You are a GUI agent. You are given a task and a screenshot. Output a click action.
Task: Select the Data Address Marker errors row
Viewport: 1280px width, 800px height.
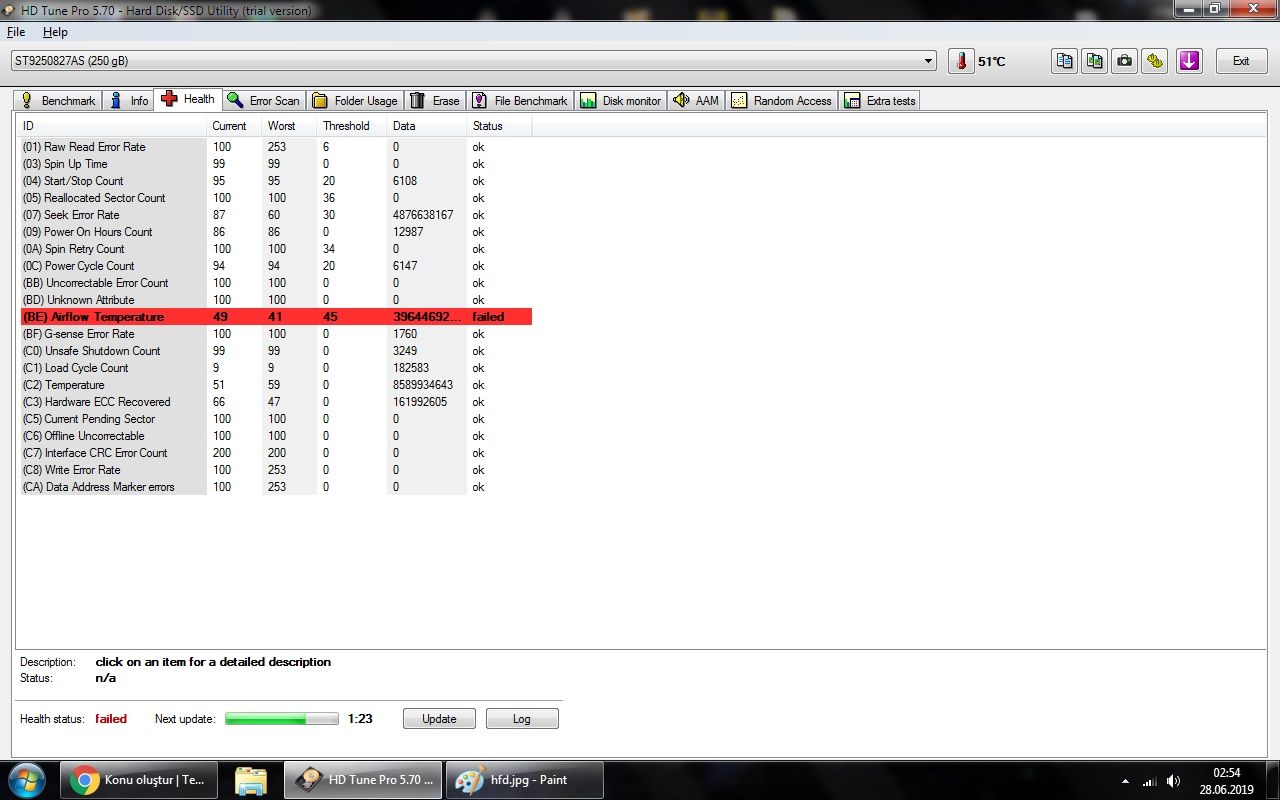(x=276, y=487)
